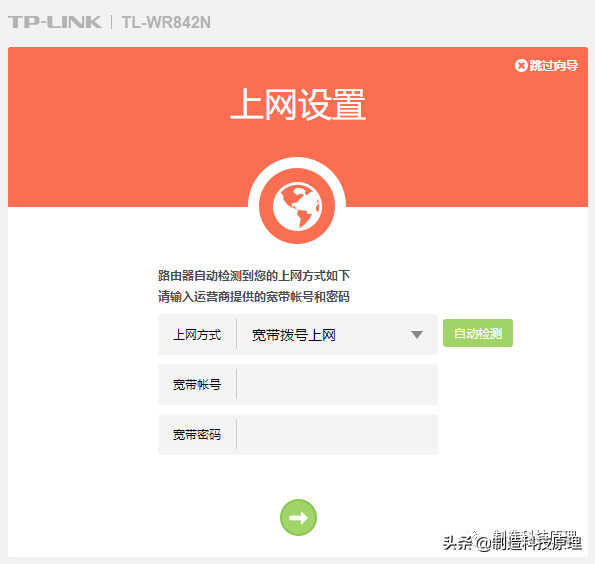Focus the 宽带帐号 input field
Image resolution: width=595 pixels, height=564 pixels.
click(337, 384)
